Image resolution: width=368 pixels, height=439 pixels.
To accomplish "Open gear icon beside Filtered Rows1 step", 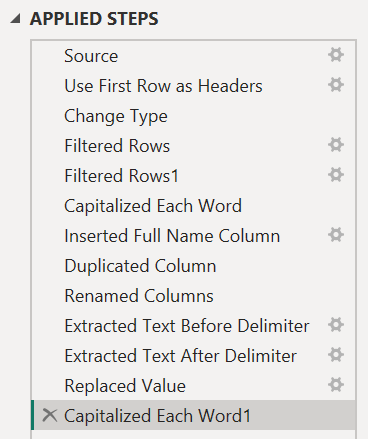I will pyautogui.click(x=336, y=175).
